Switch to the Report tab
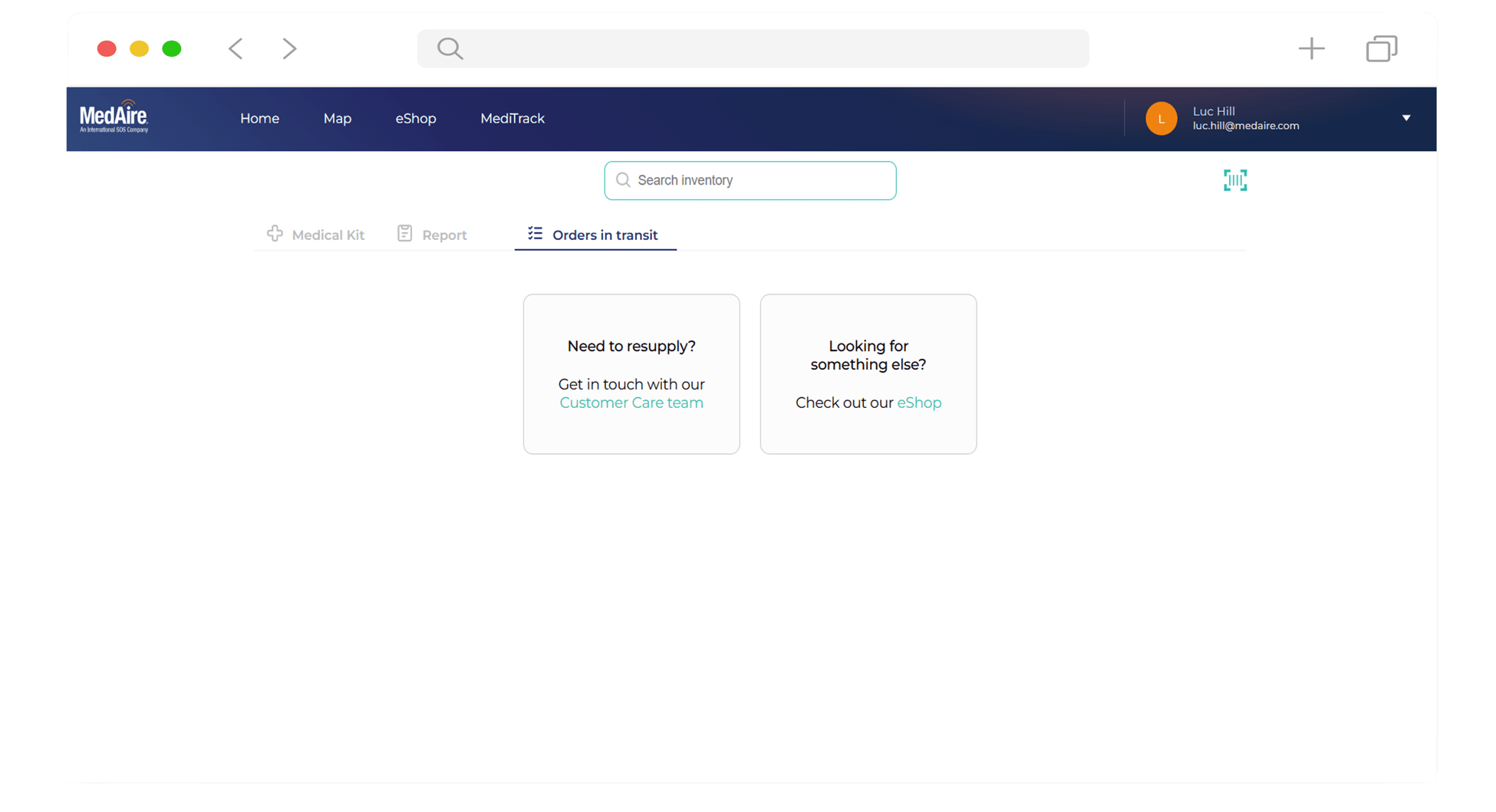The height and width of the screenshot is (812, 1496). point(445,235)
